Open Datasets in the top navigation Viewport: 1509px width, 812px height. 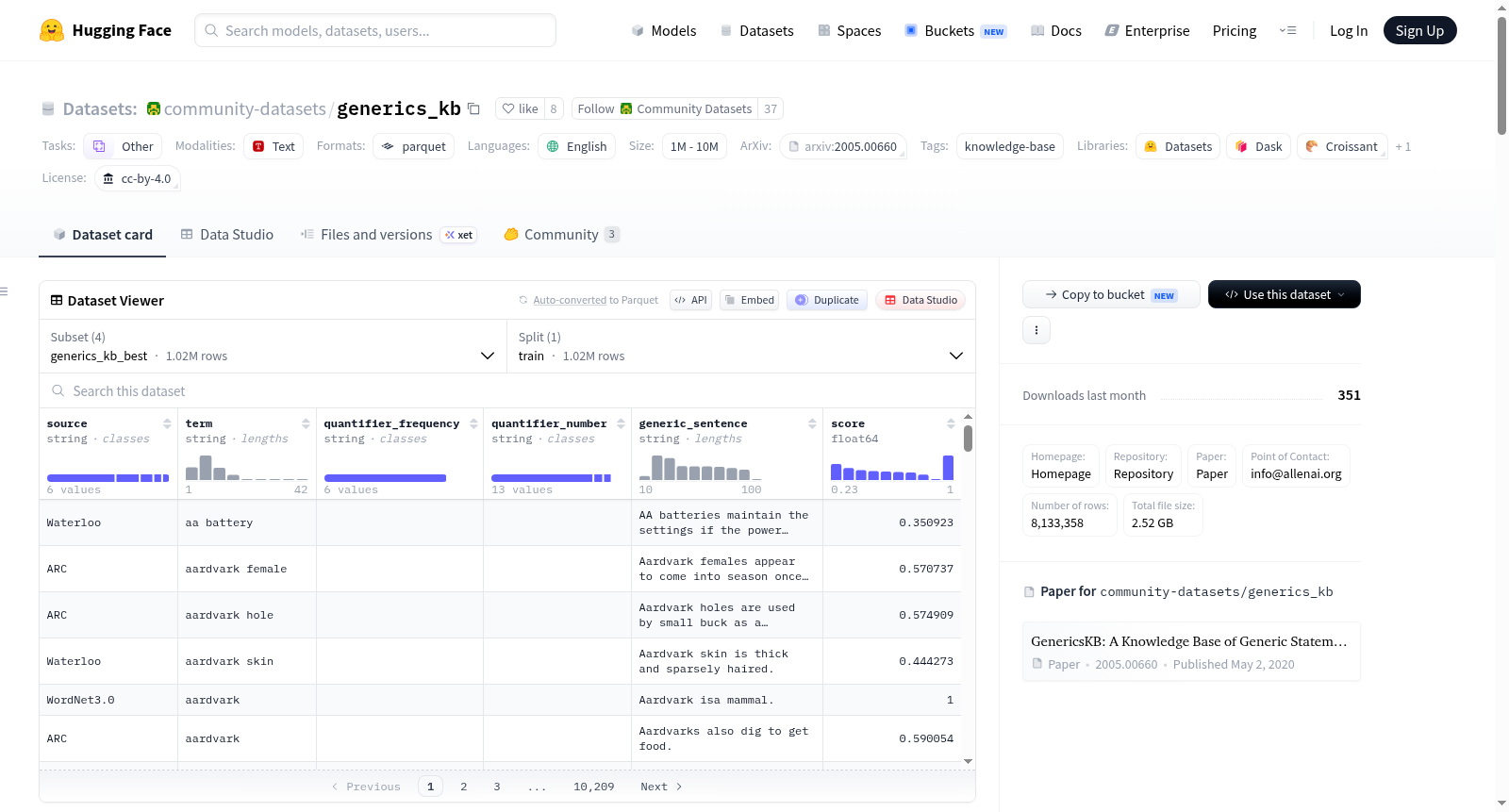pos(757,30)
